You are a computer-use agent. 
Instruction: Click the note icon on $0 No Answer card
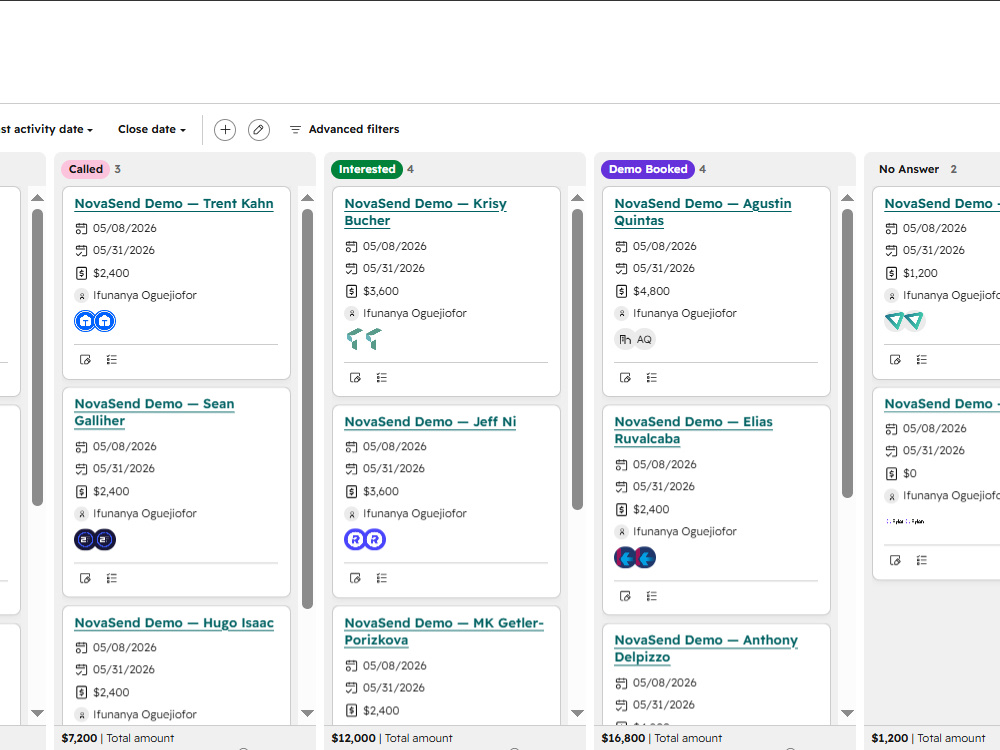pyautogui.click(x=895, y=560)
